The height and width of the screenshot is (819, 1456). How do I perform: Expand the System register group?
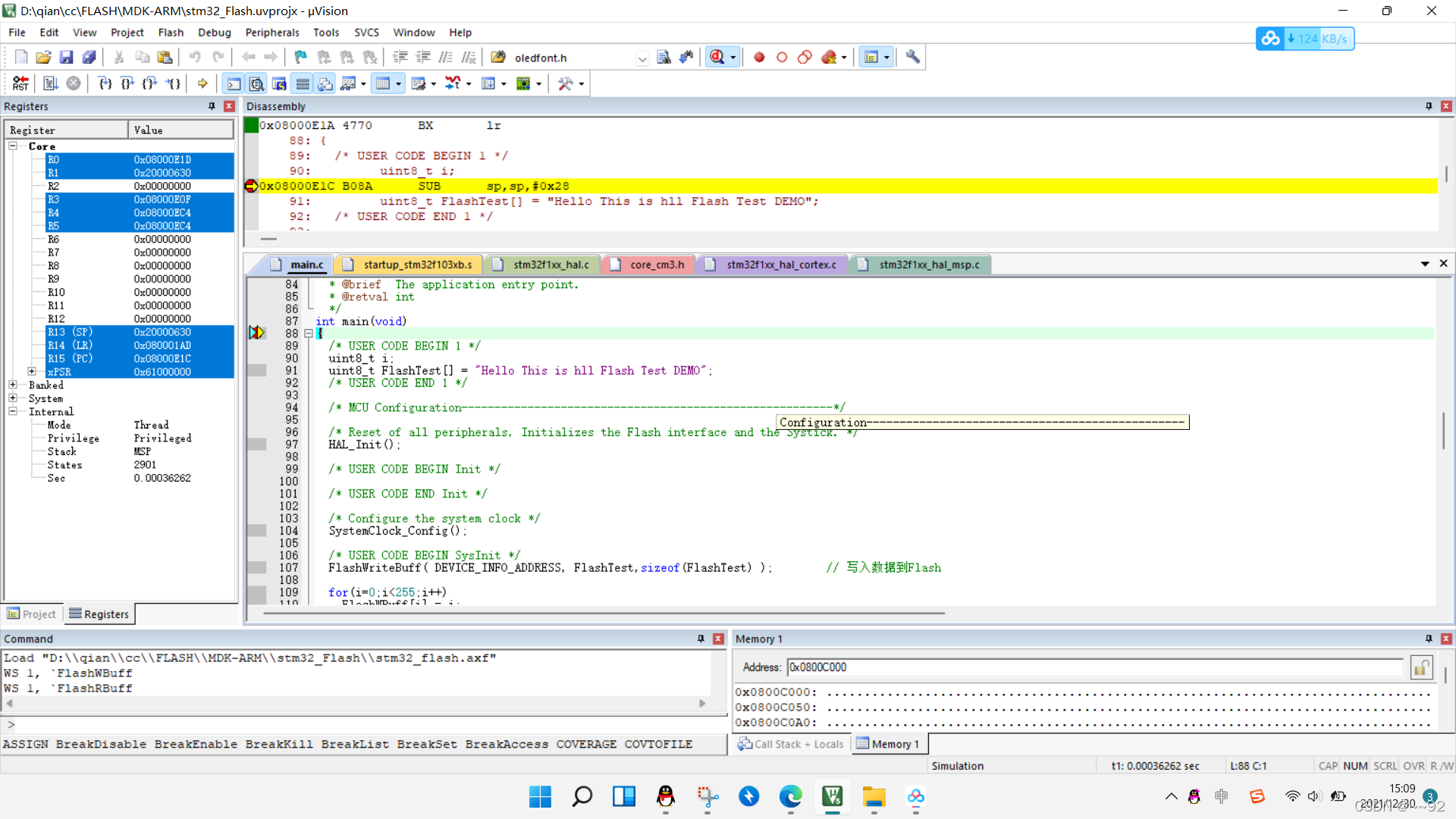click(13, 398)
